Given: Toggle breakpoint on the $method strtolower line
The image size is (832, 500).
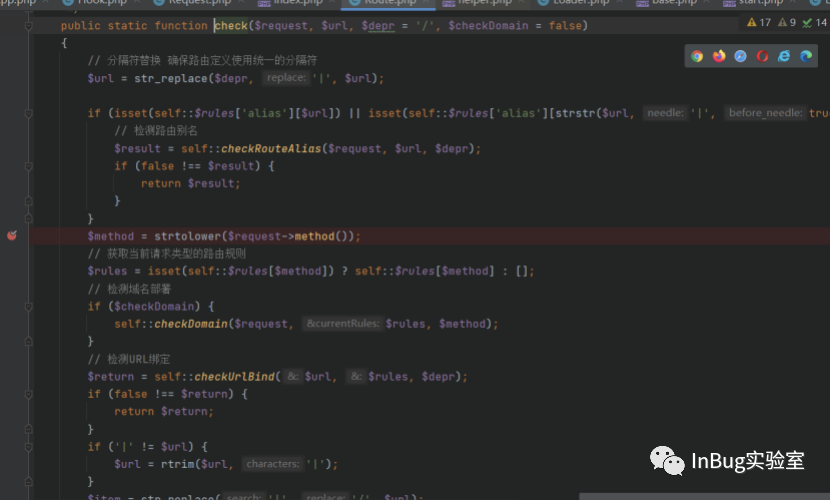Looking at the screenshot, I should click(x=12, y=236).
